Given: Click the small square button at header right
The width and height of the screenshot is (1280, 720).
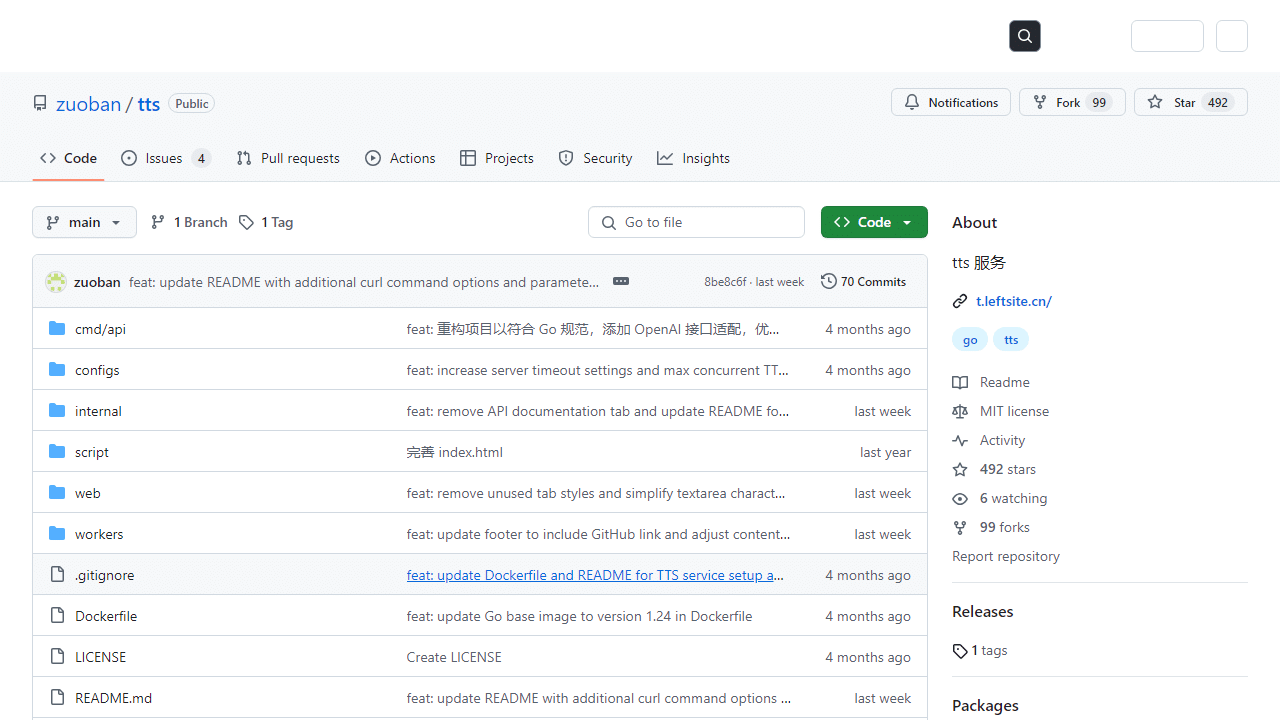Looking at the screenshot, I should (1232, 36).
